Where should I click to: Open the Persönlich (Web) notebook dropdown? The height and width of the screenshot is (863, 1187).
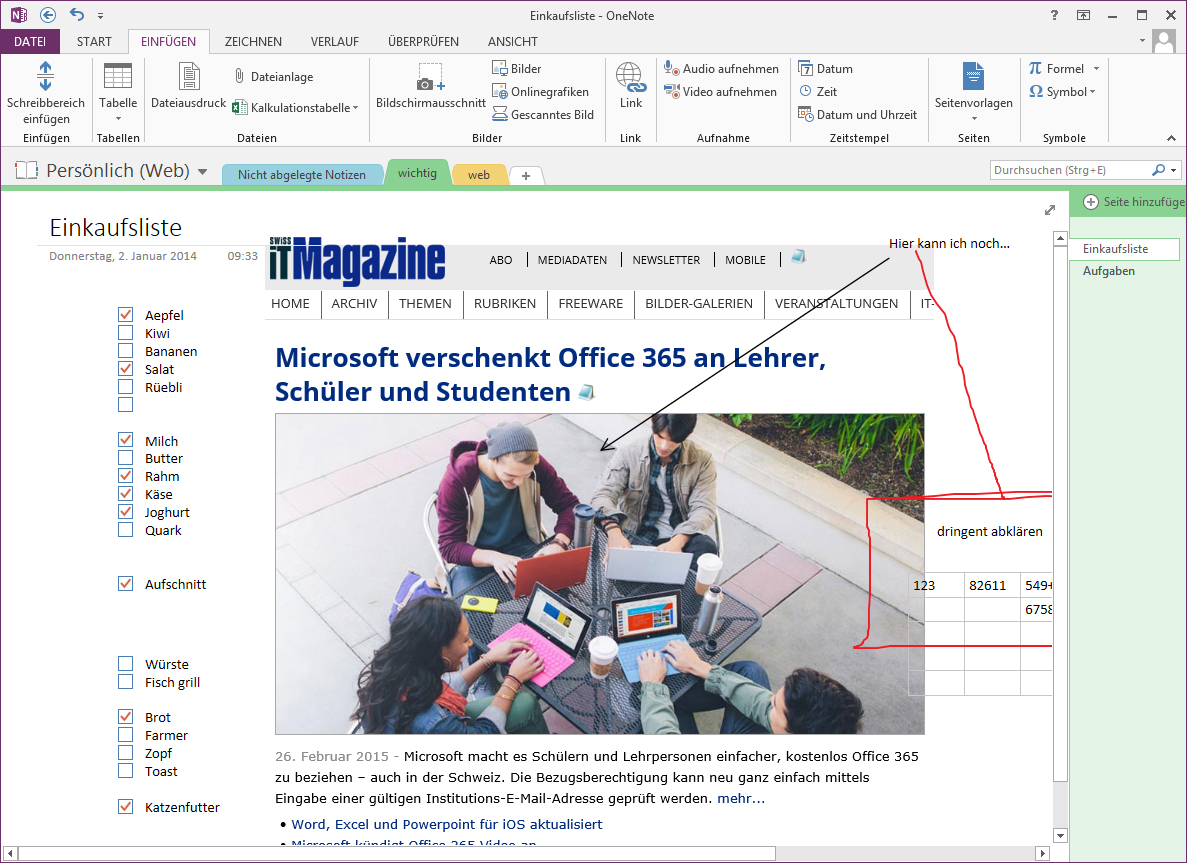coord(203,171)
